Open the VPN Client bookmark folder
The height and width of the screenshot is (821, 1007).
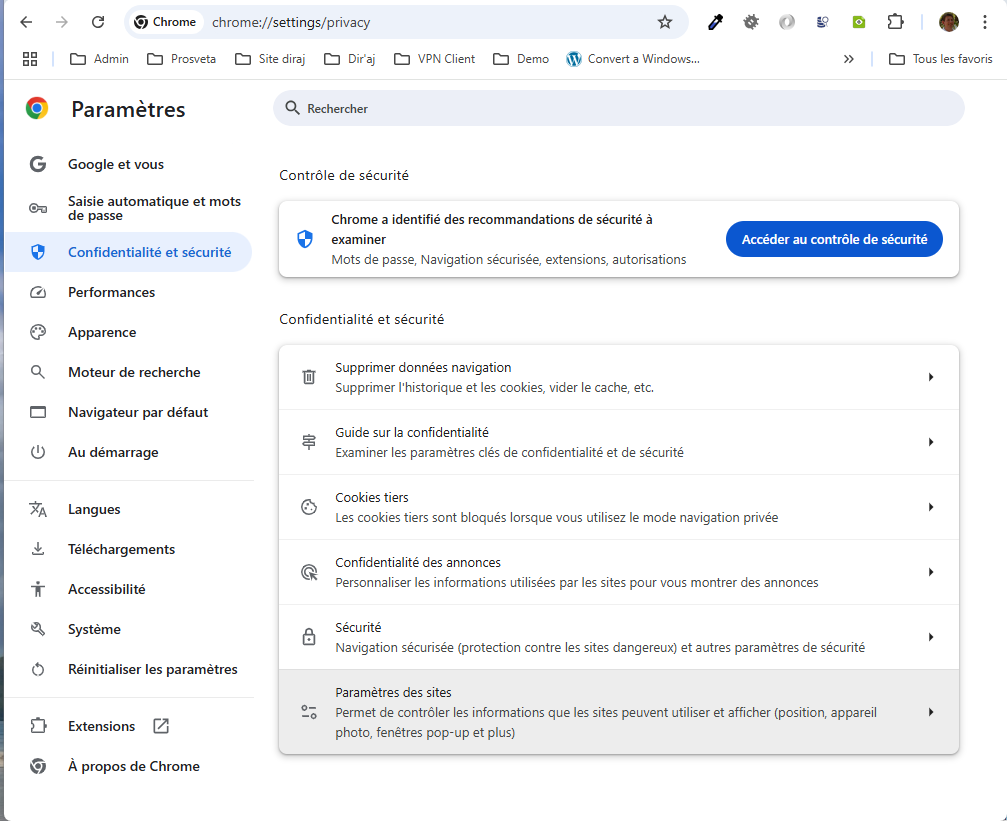[434, 59]
